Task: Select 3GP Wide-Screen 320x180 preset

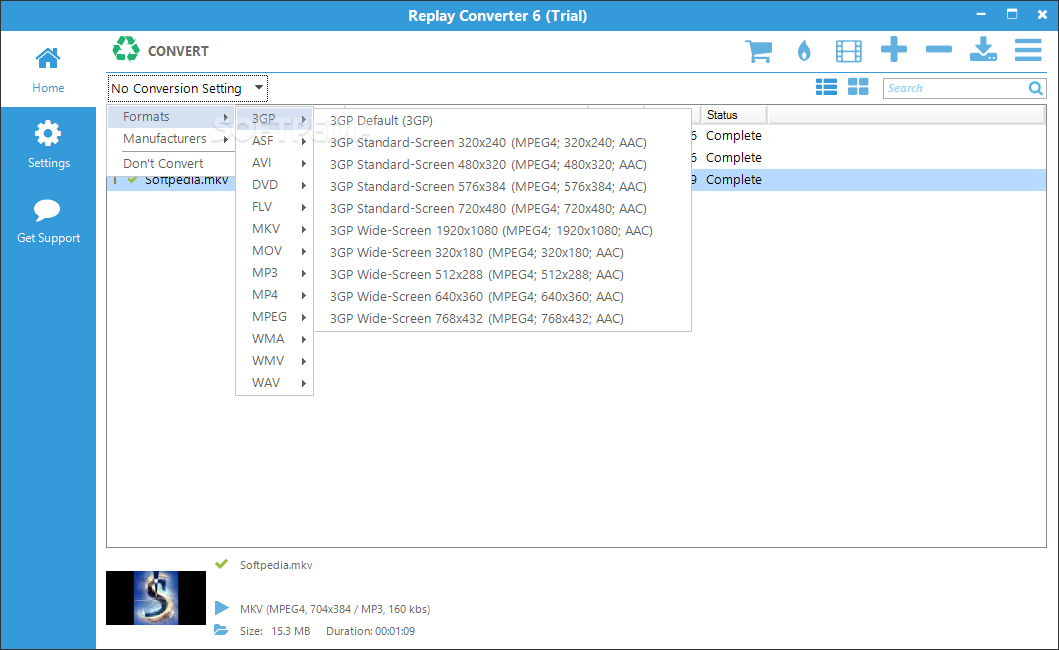Action: (x=502, y=252)
